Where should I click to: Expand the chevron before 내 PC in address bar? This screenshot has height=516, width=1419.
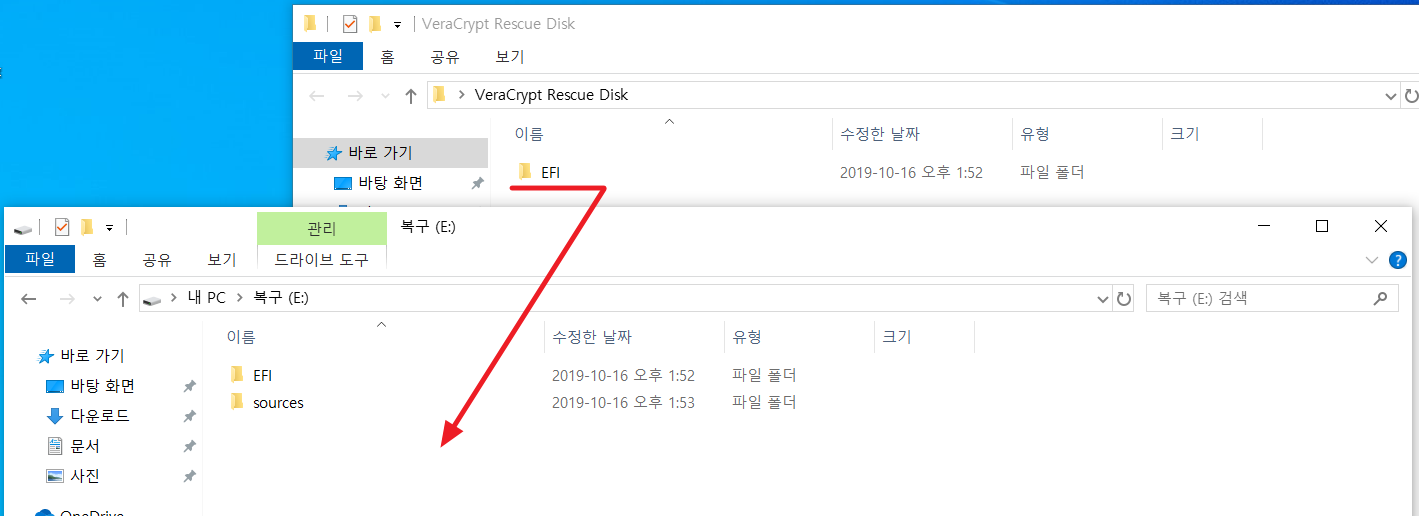[x=175, y=298]
